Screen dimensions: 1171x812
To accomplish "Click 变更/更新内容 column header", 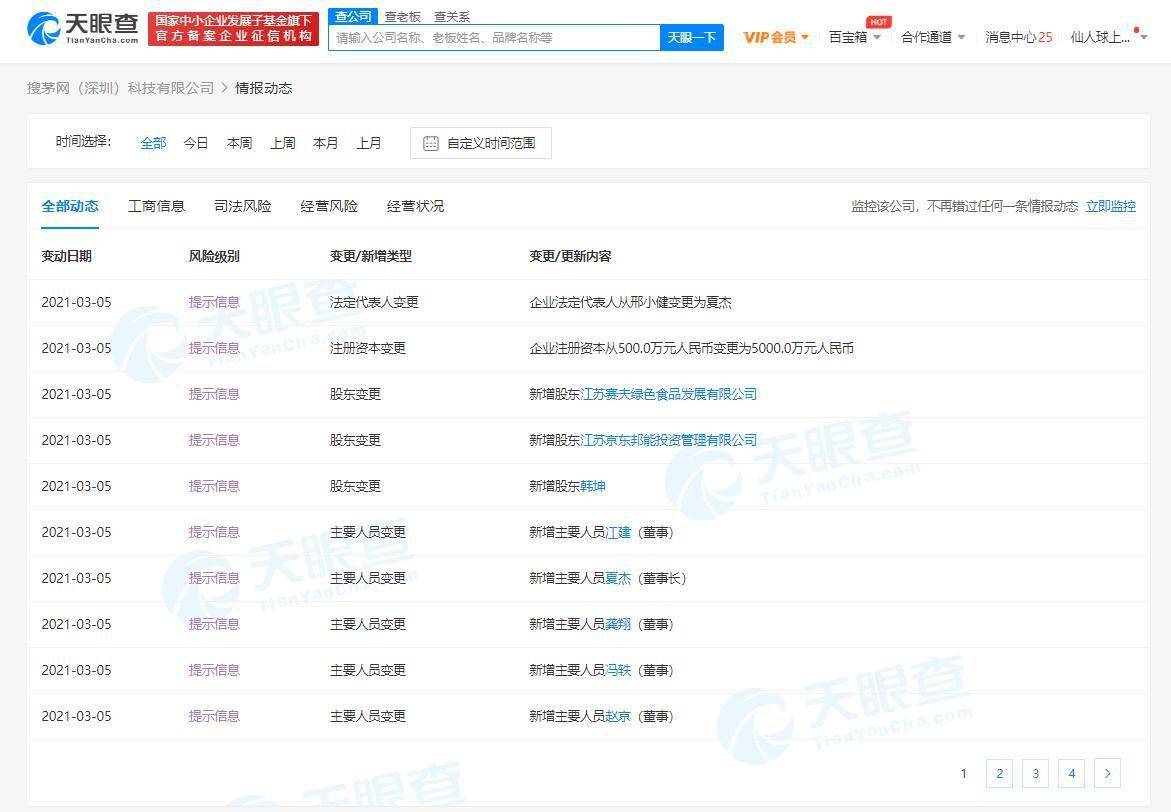I will point(570,256).
